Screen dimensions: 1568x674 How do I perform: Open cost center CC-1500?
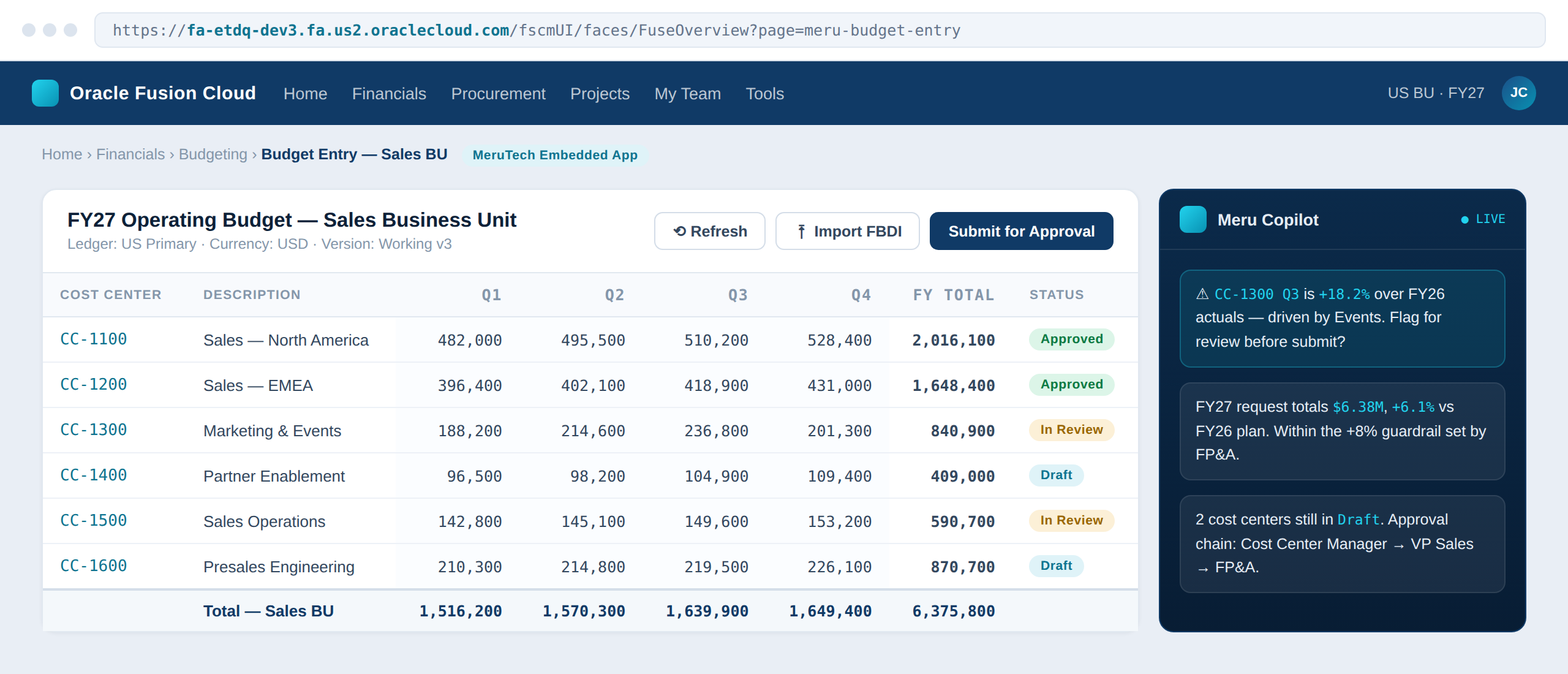coord(93,521)
